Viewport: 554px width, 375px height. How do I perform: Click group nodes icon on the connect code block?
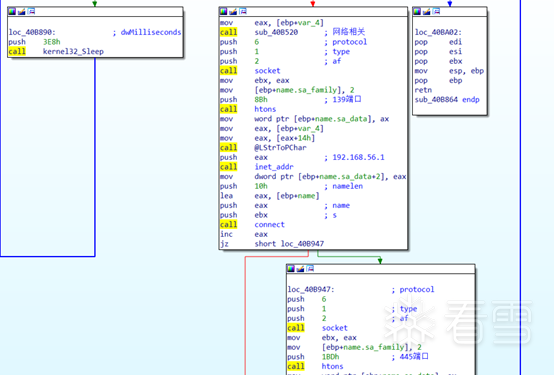(x=243, y=11)
